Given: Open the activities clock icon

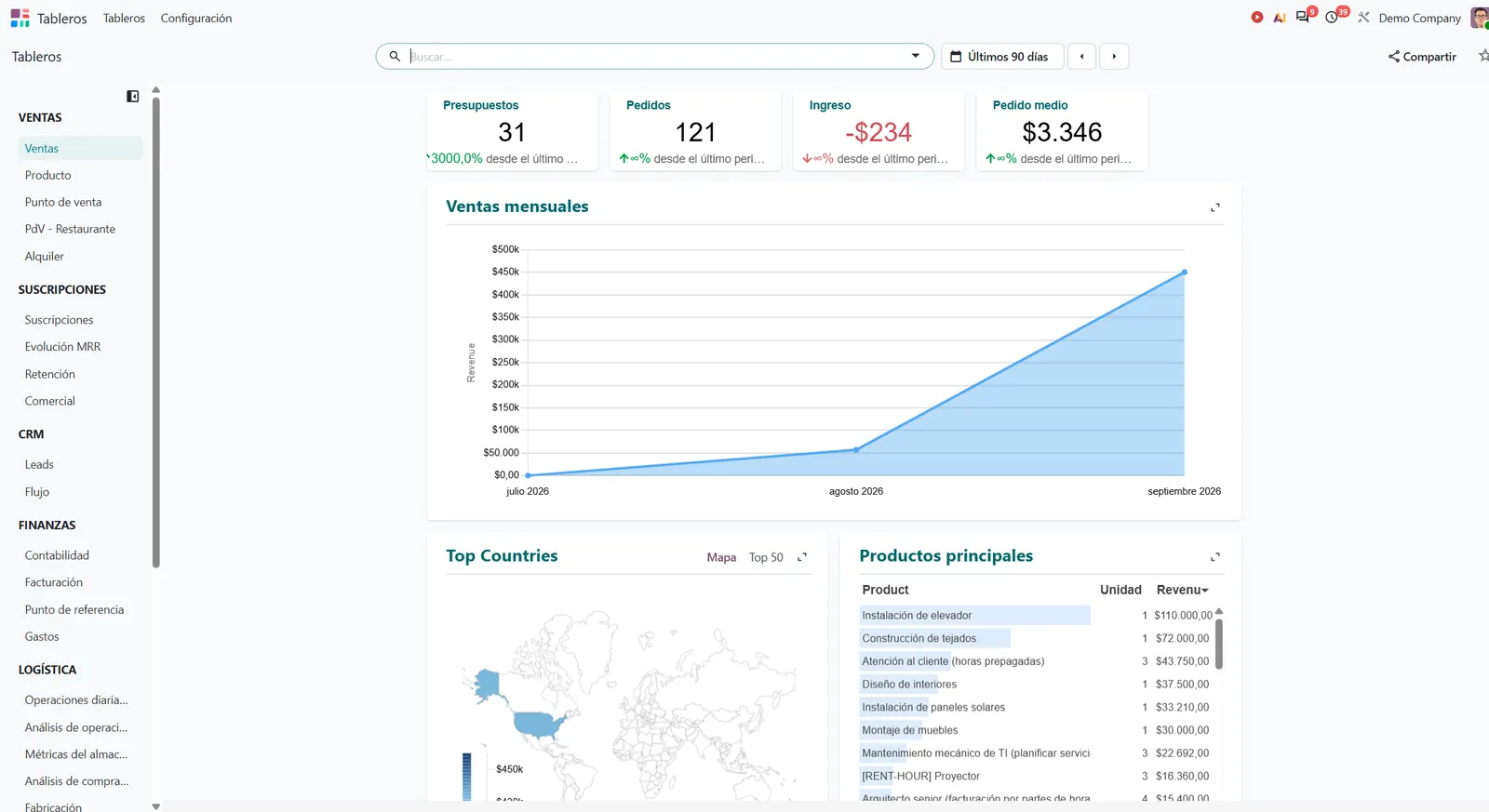Looking at the screenshot, I should click(x=1333, y=17).
